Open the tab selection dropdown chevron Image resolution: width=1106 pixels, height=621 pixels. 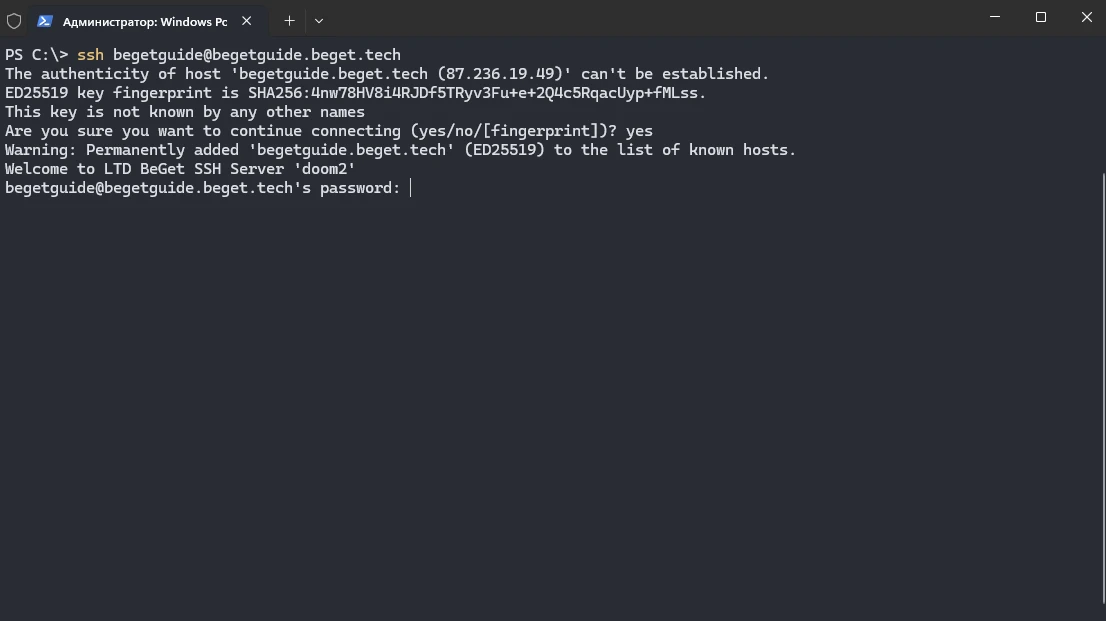point(318,20)
